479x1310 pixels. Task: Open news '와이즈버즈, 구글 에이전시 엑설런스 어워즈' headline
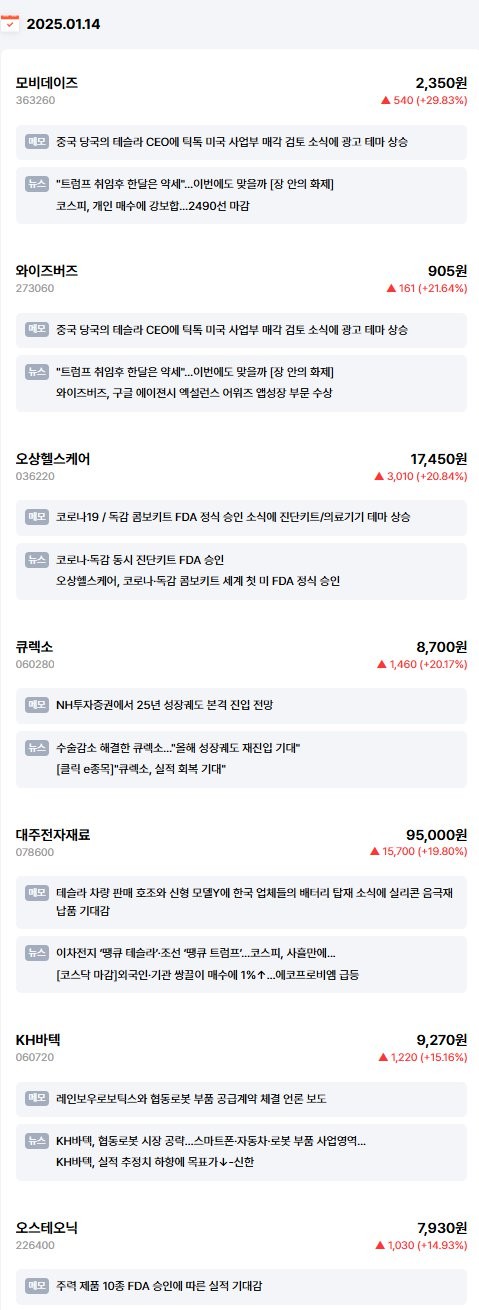click(x=194, y=392)
